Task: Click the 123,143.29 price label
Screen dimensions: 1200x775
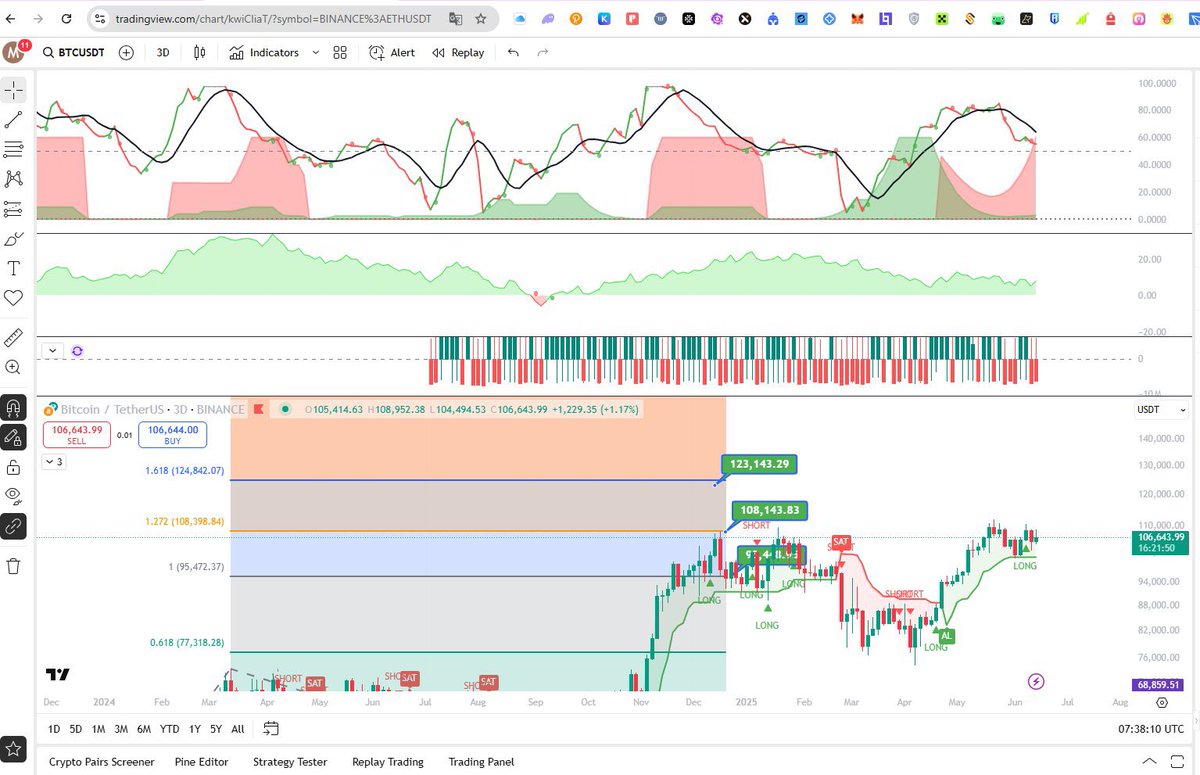Action: pyautogui.click(x=759, y=464)
